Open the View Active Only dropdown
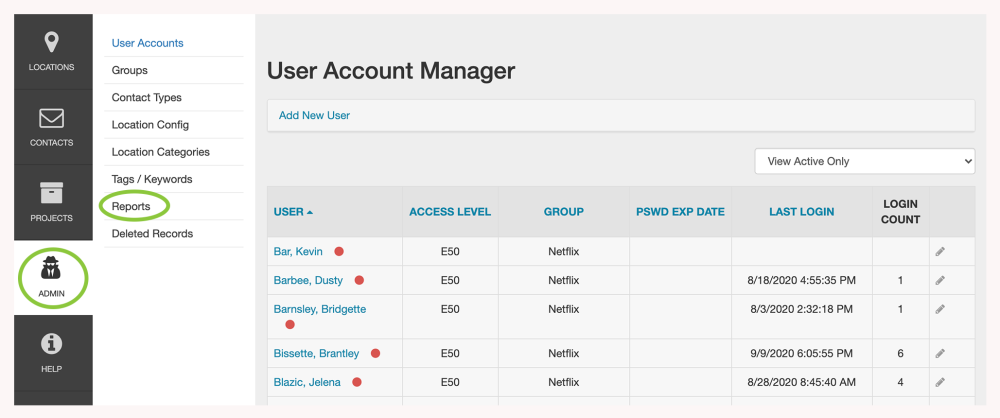Image resolution: width=1000 pixels, height=418 pixels. click(864, 161)
